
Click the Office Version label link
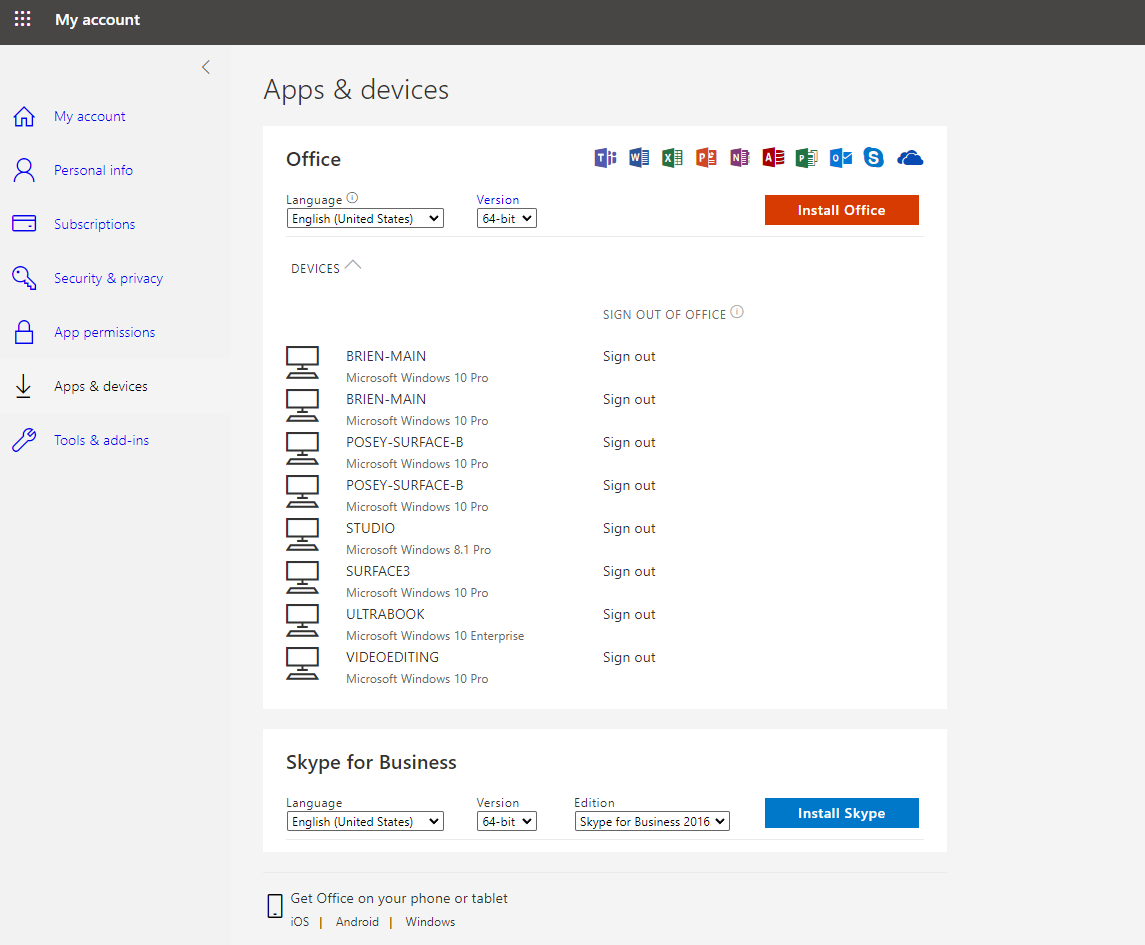coord(498,199)
